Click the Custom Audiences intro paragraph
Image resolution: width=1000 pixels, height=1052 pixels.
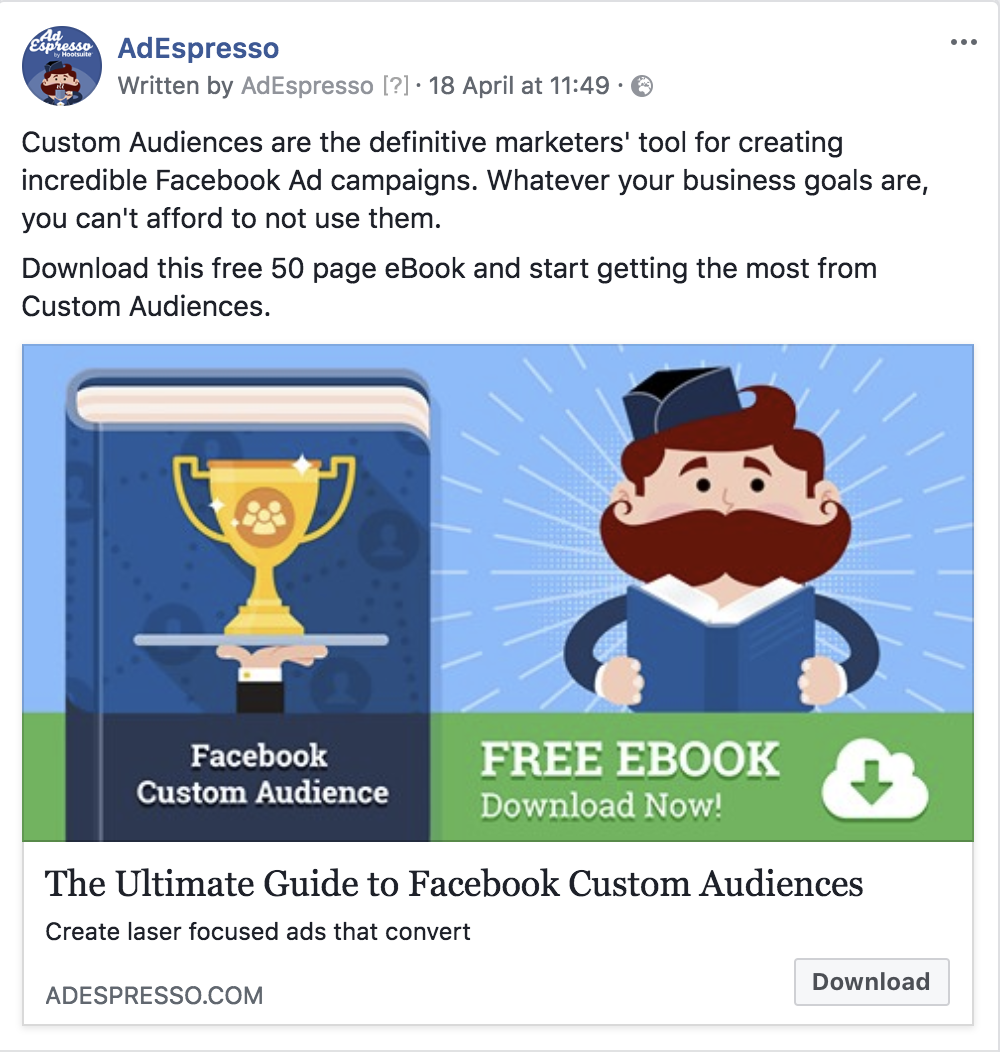coord(474,180)
